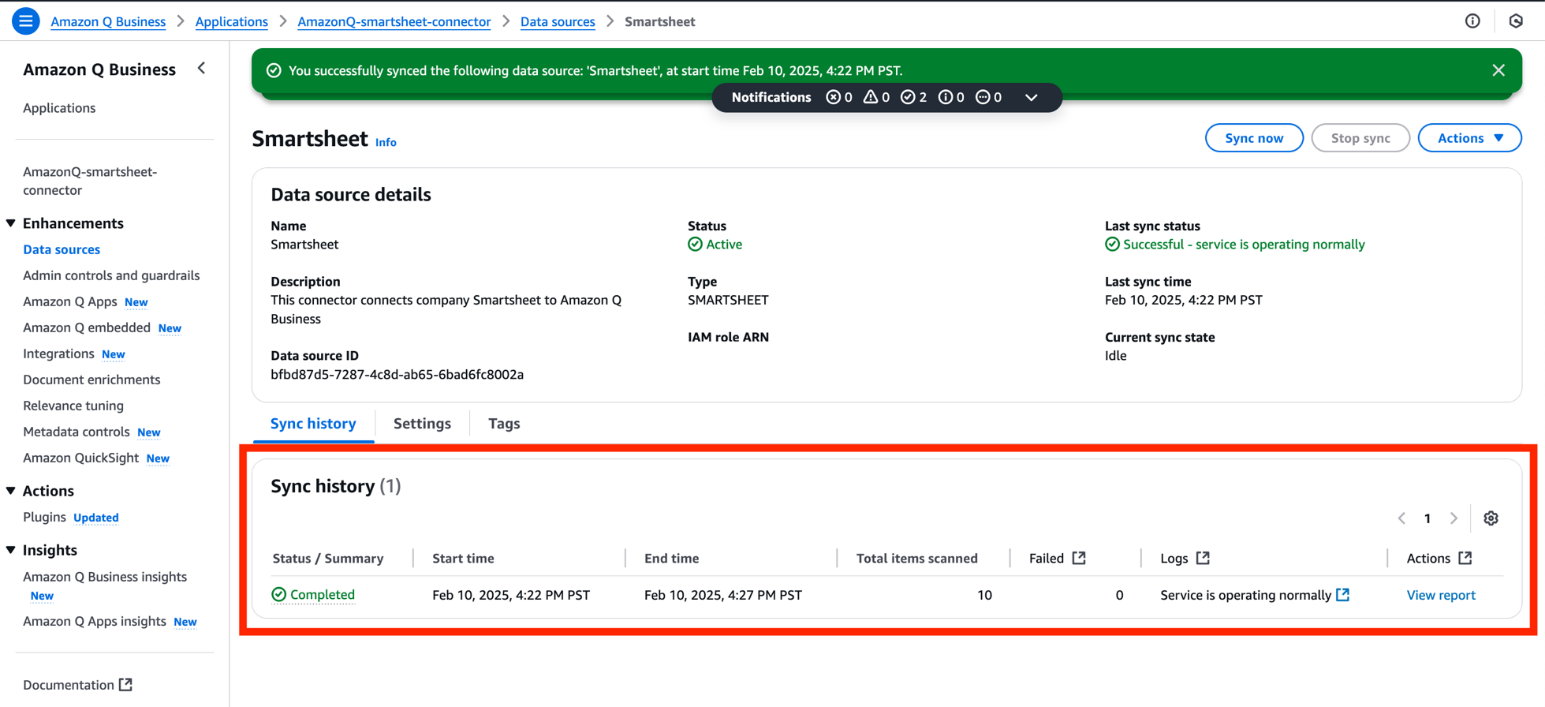Open external link icon beside Failed column
This screenshot has width=1545, height=707.
click(x=1079, y=558)
